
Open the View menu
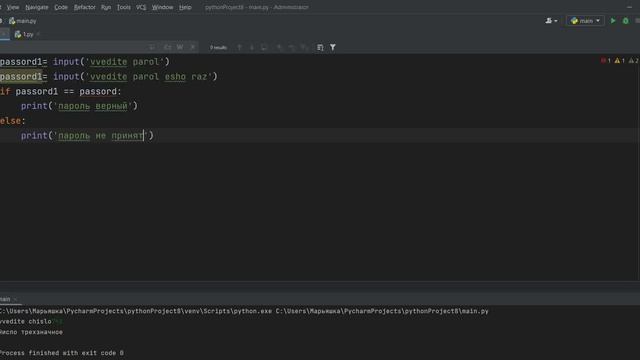pyautogui.click(x=13, y=7)
